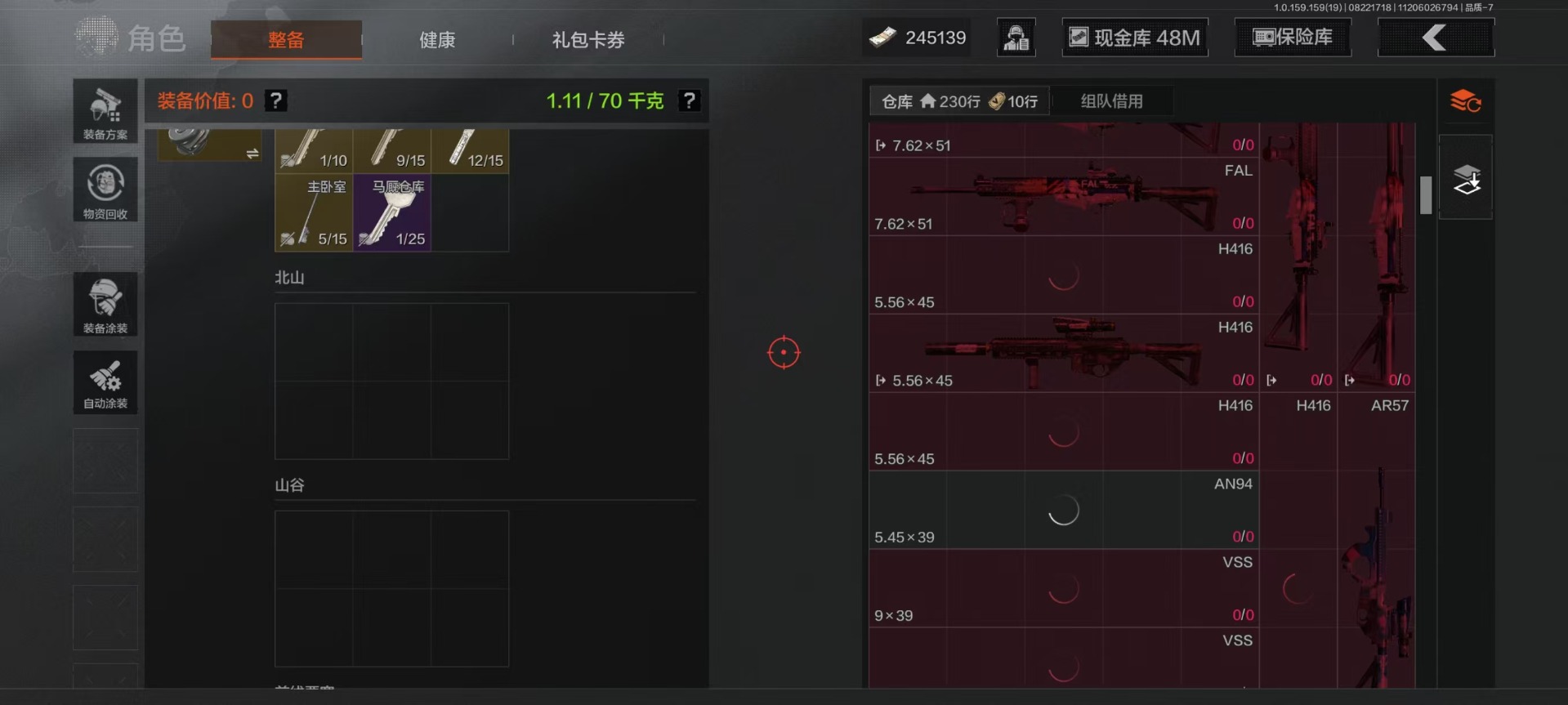The height and width of the screenshot is (705, 1568).
Task: Open the 现金库 48M cash vault
Action: coord(1135,38)
